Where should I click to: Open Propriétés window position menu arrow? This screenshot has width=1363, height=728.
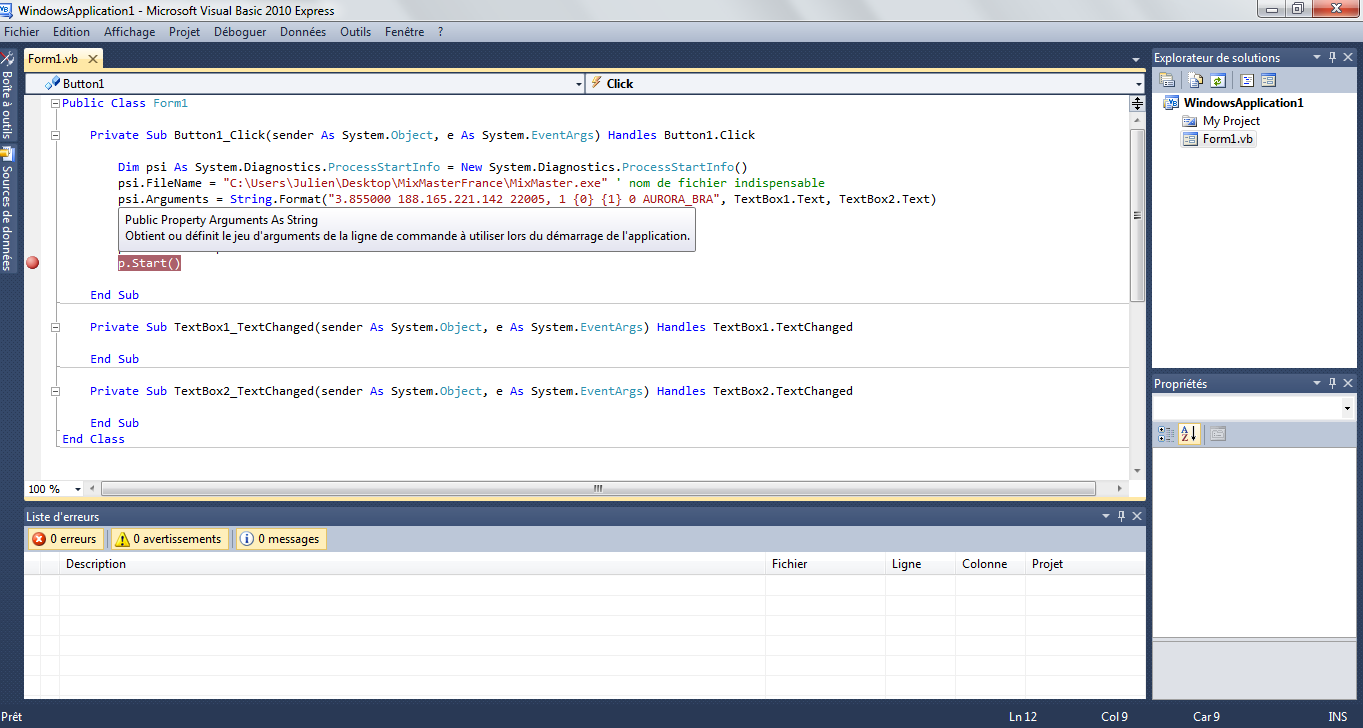pos(1316,383)
